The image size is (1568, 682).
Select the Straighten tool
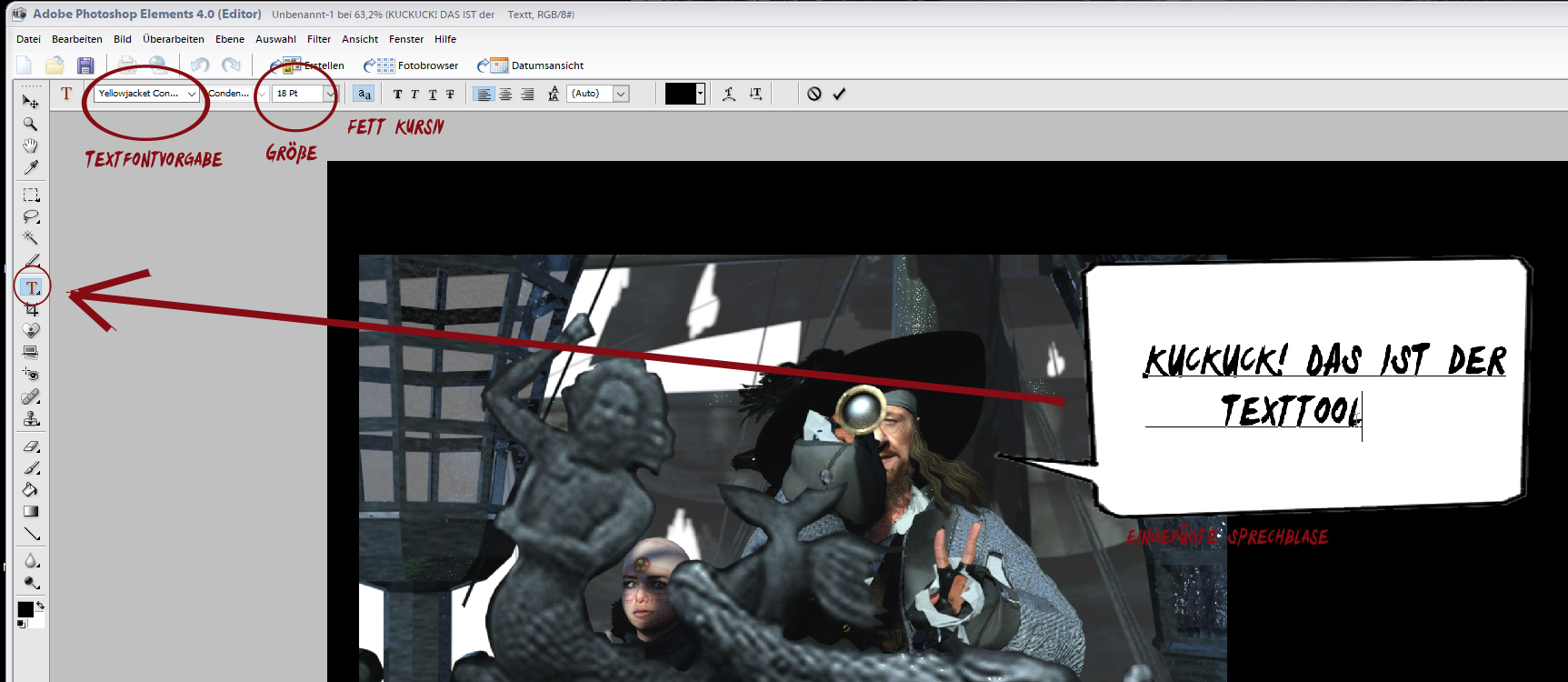(x=31, y=352)
